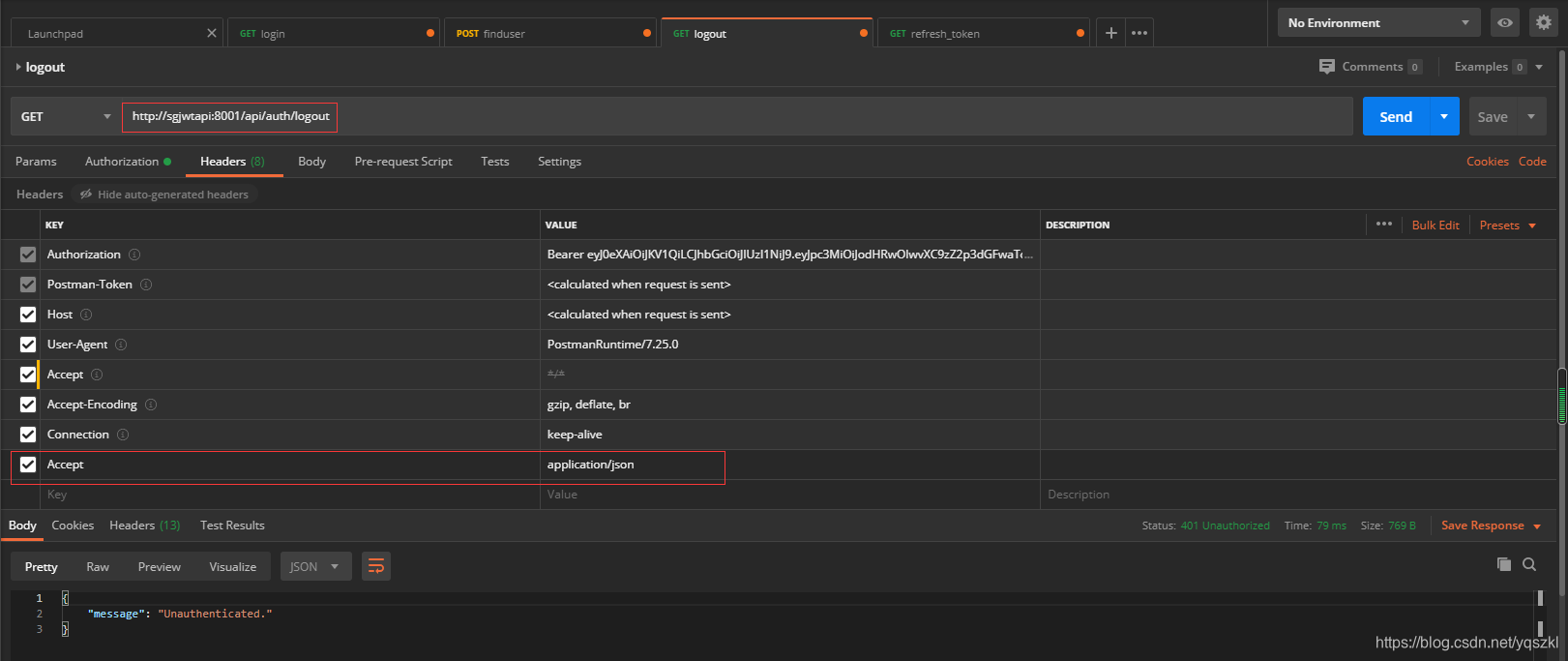1568x661 pixels.
Task: Open the Save Response dropdown
Action: pyautogui.click(x=1491, y=526)
